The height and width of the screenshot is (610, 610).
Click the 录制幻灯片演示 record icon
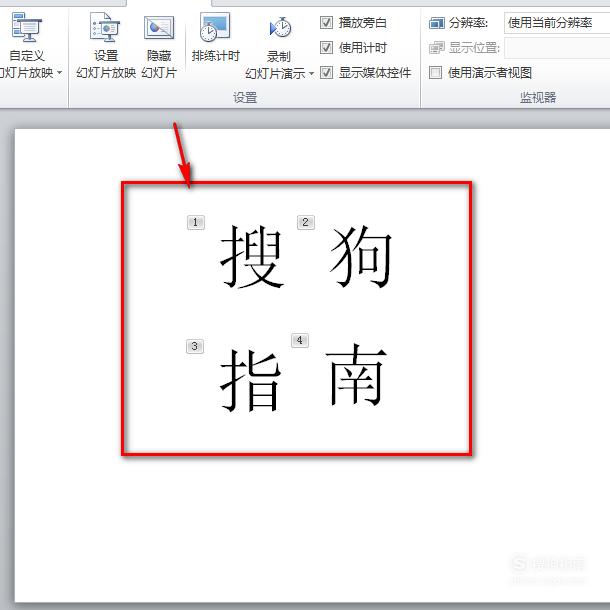click(280, 28)
